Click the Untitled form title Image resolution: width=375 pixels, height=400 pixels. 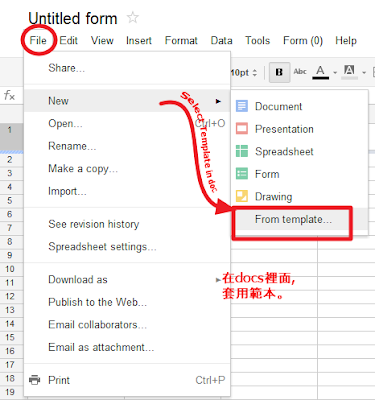(73, 18)
